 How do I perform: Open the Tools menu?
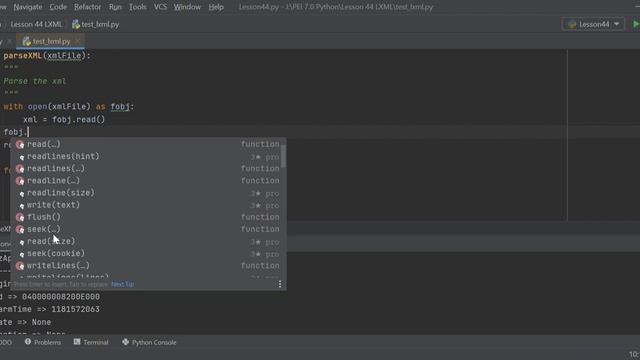[x=138, y=7]
